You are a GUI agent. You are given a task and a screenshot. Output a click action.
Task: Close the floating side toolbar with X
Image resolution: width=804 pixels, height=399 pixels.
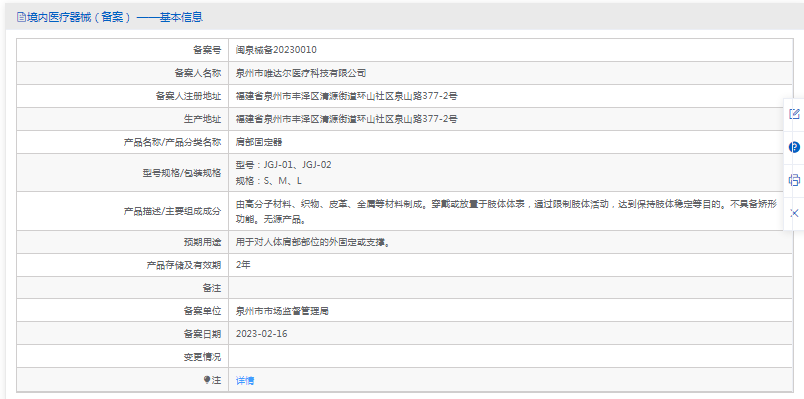tap(794, 213)
